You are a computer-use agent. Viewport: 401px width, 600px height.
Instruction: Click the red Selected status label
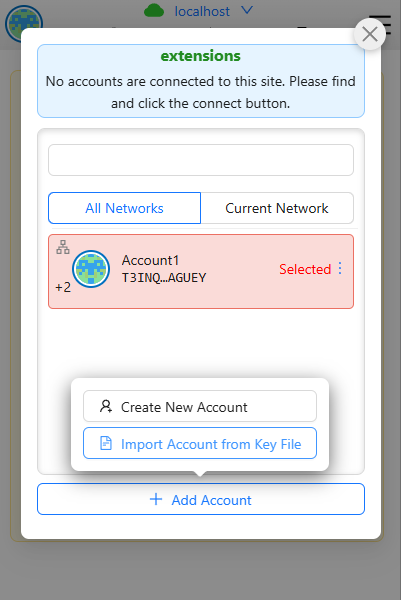point(305,269)
